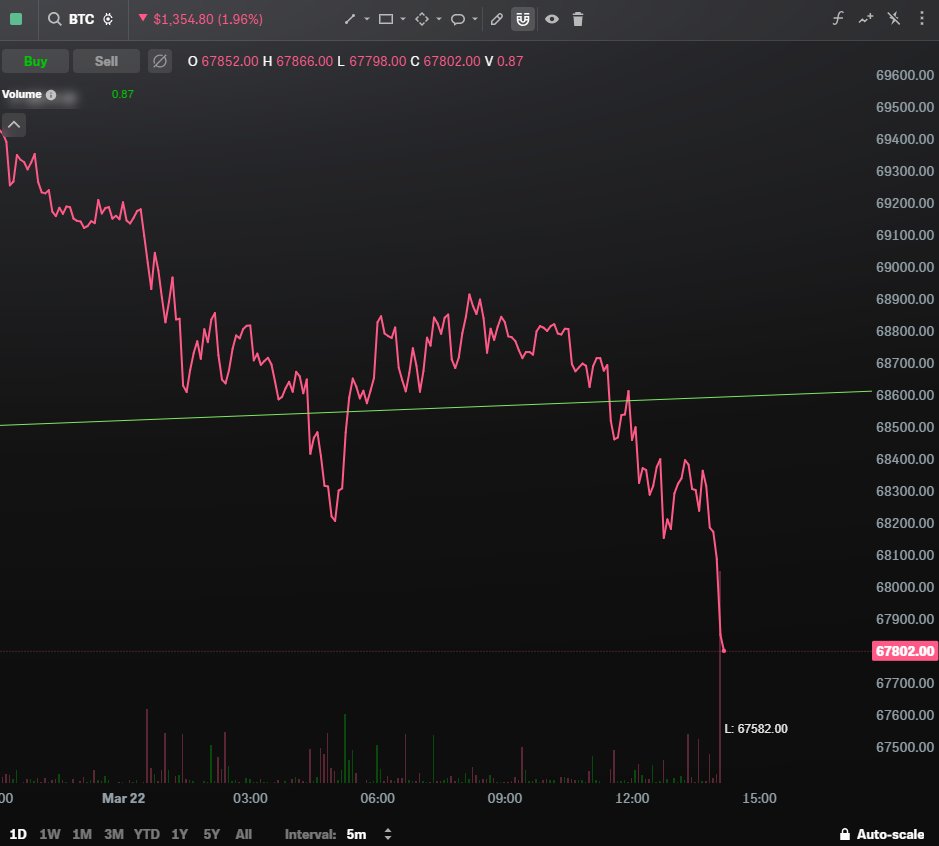939x846 pixels.
Task: Click the 15:00 time axis label
Action: point(759,798)
